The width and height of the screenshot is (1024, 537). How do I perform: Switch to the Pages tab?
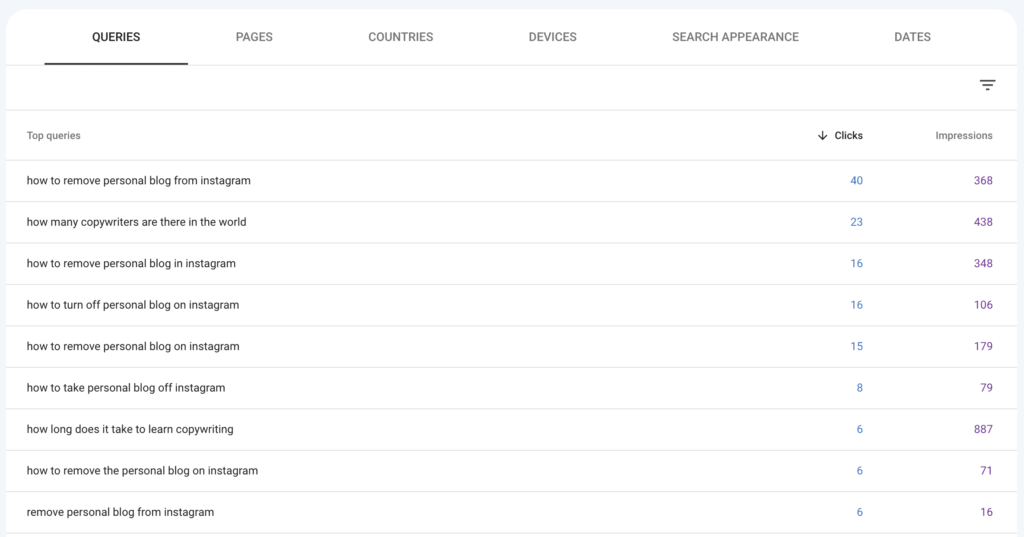click(x=254, y=37)
